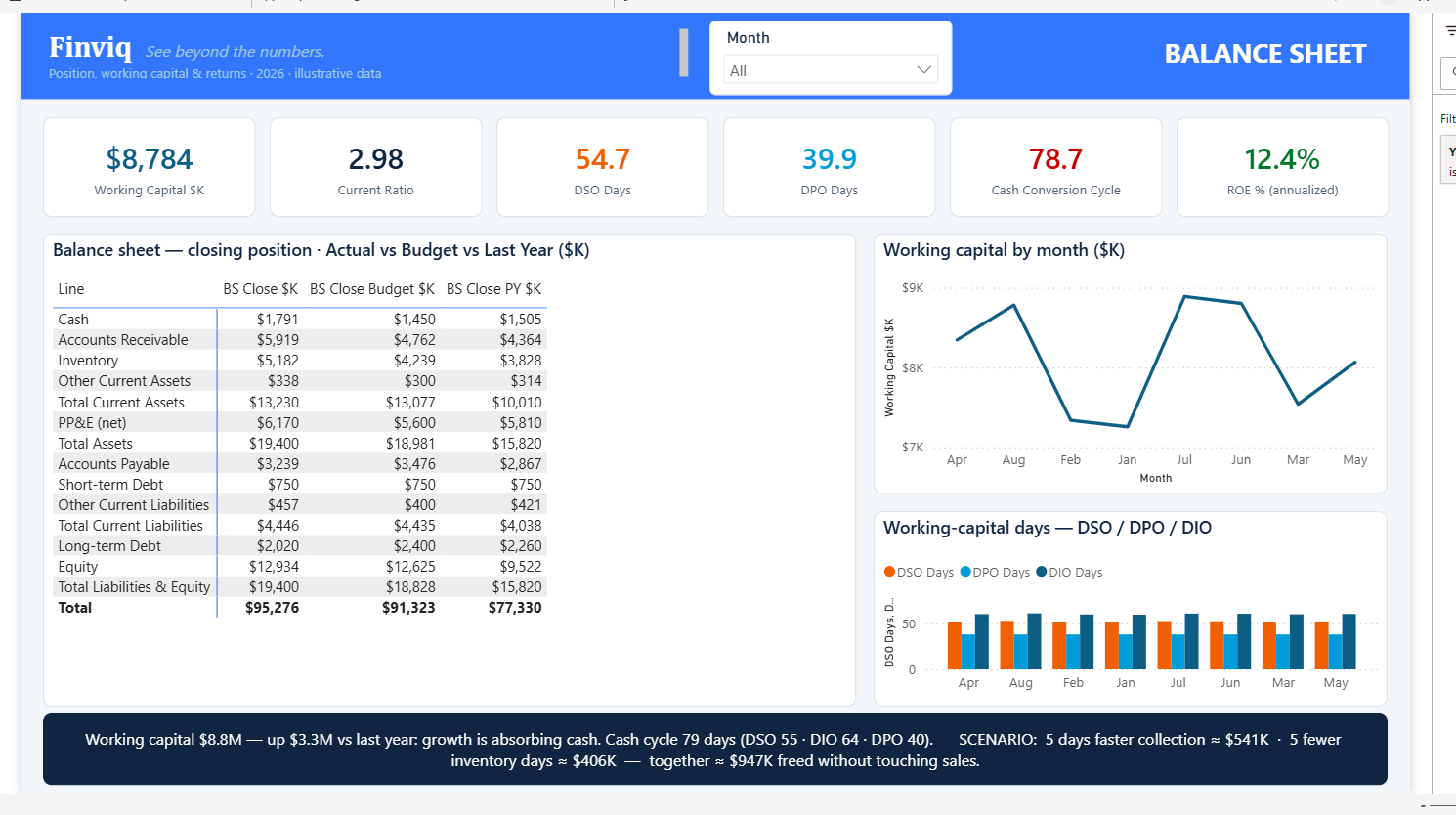This screenshot has height=815, width=1456.
Task: Sort by BS Close PY $K header
Action: (x=493, y=289)
